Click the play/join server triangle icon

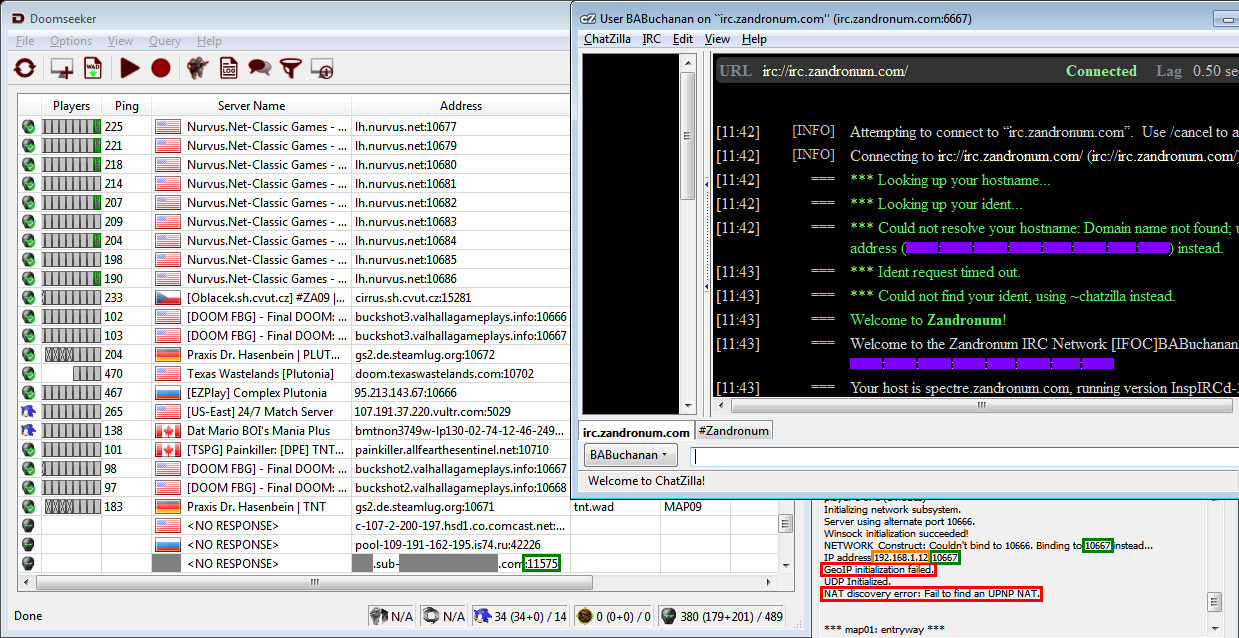point(129,68)
